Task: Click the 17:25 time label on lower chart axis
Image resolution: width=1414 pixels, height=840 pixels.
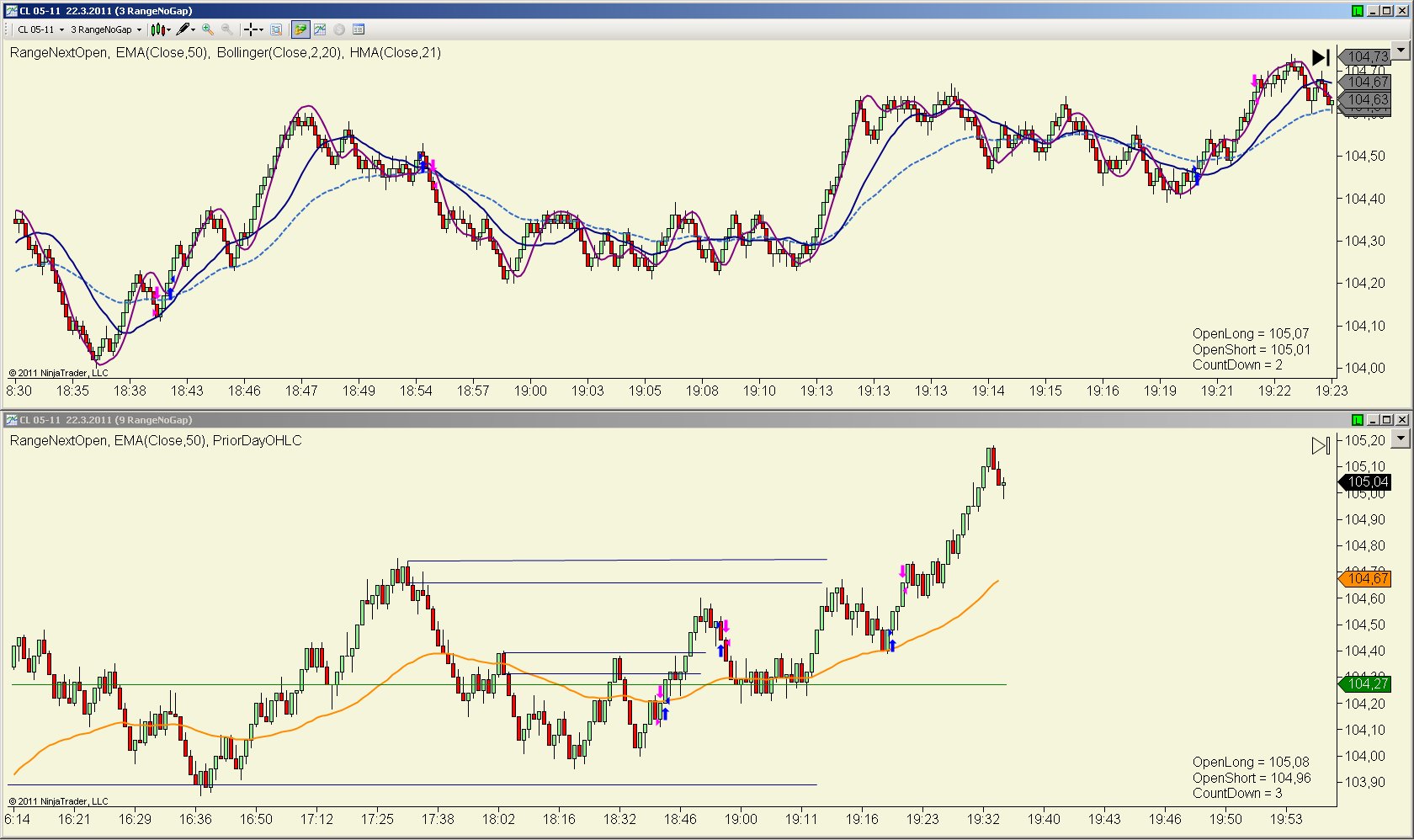Action: coord(377,819)
